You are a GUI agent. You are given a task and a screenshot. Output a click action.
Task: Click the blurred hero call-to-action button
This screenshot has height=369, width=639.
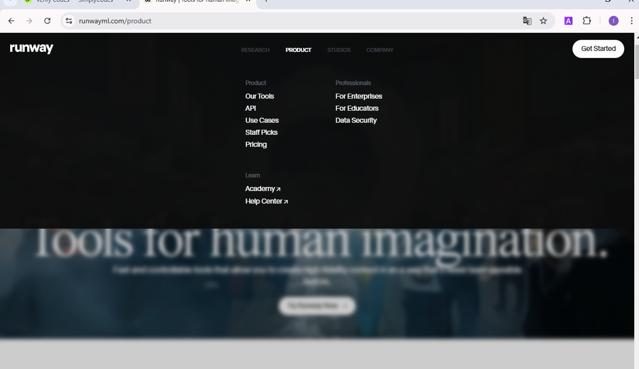click(317, 306)
